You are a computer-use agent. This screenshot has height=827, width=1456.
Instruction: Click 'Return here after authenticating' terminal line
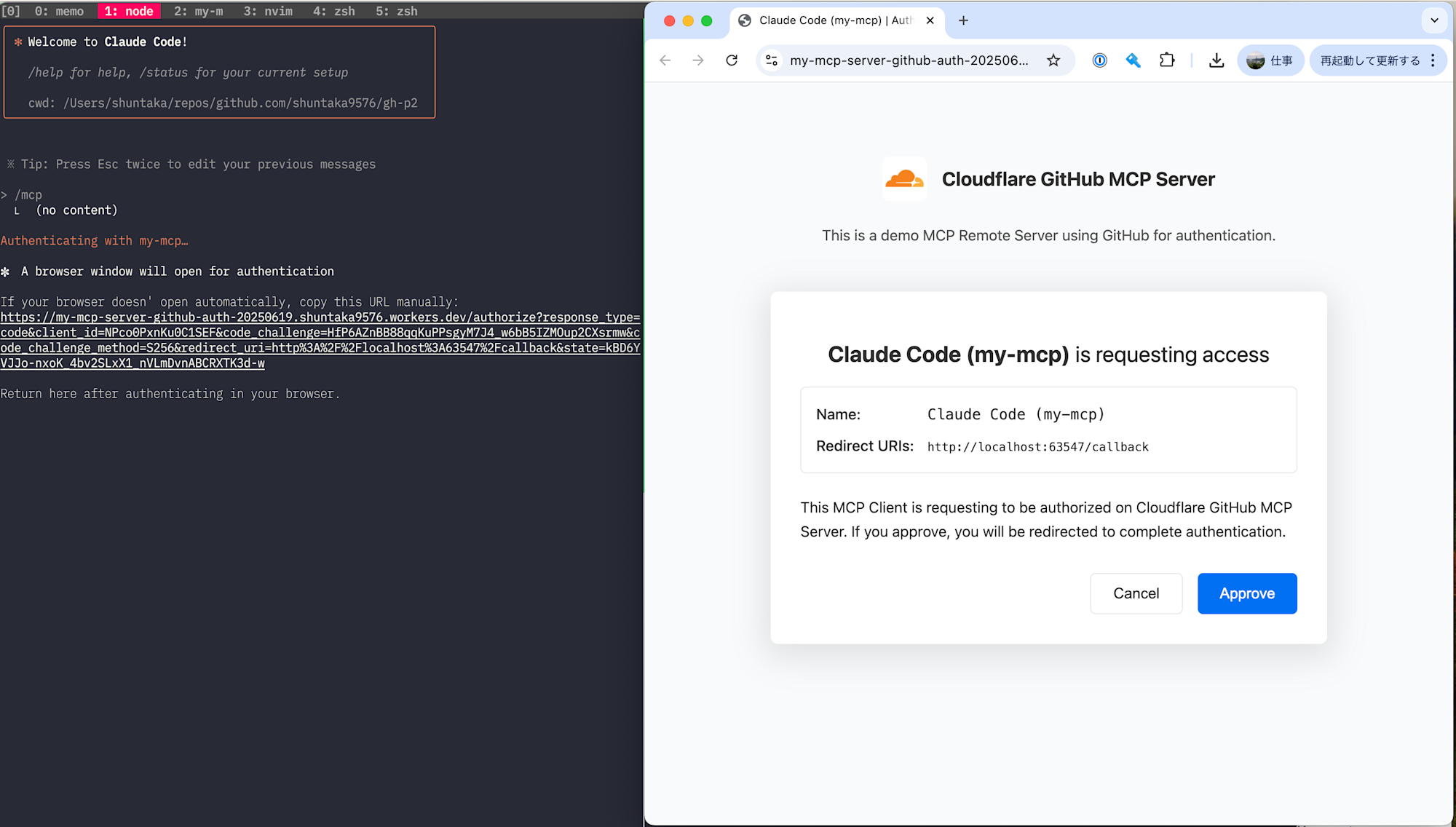pos(170,393)
